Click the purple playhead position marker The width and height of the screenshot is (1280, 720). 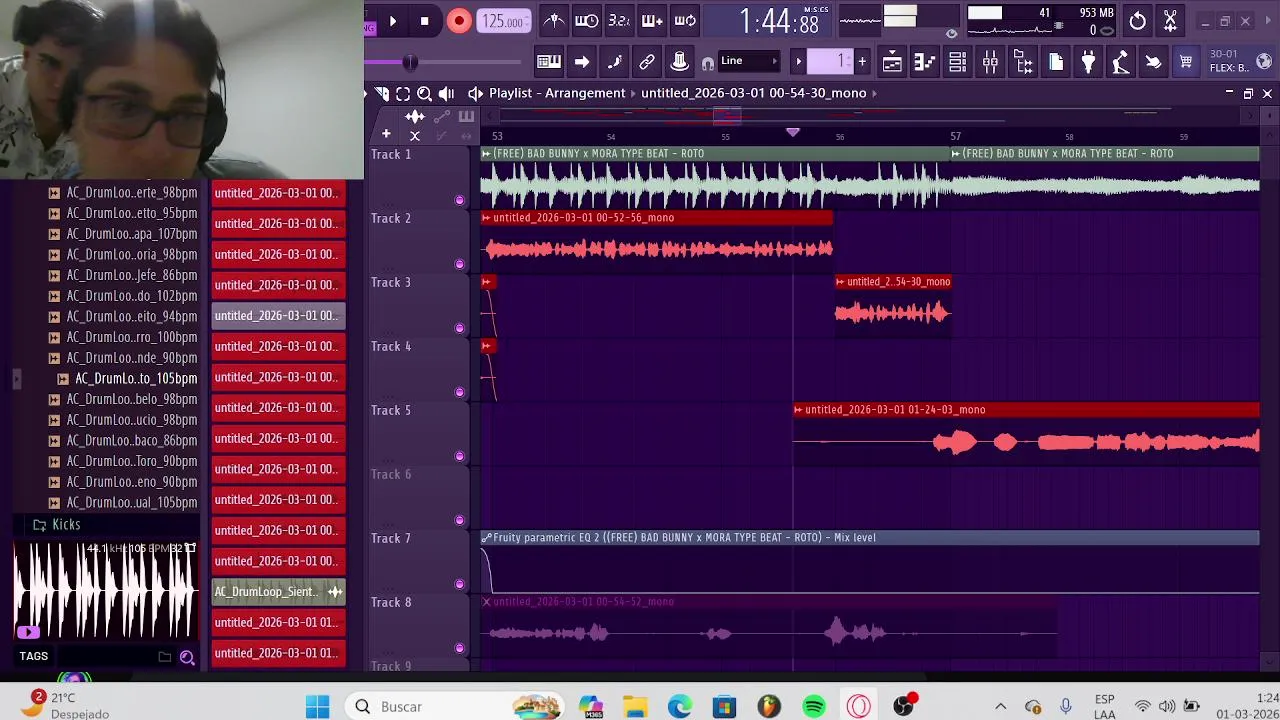(x=792, y=132)
